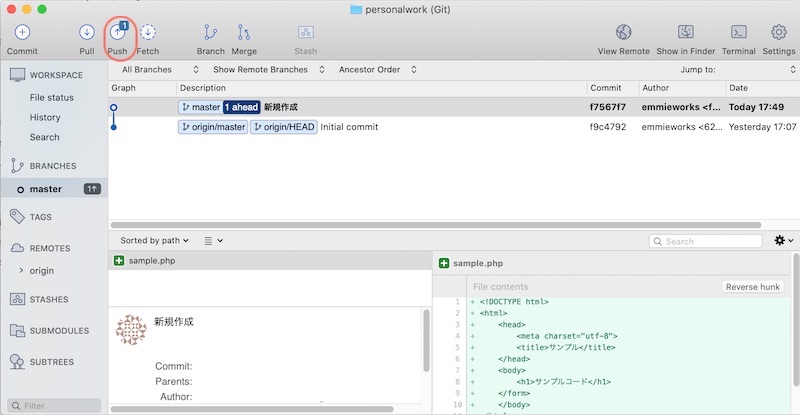Click the Date column header
Viewport: 800px width, 415px height.
click(x=738, y=88)
